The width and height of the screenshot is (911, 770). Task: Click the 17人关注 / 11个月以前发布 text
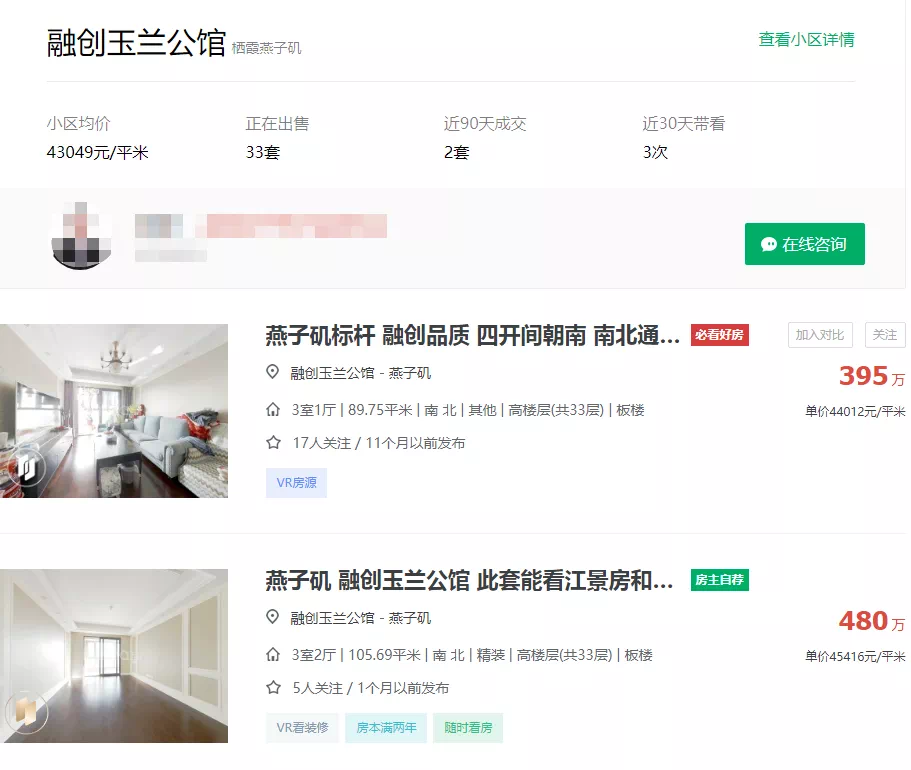click(379, 443)
